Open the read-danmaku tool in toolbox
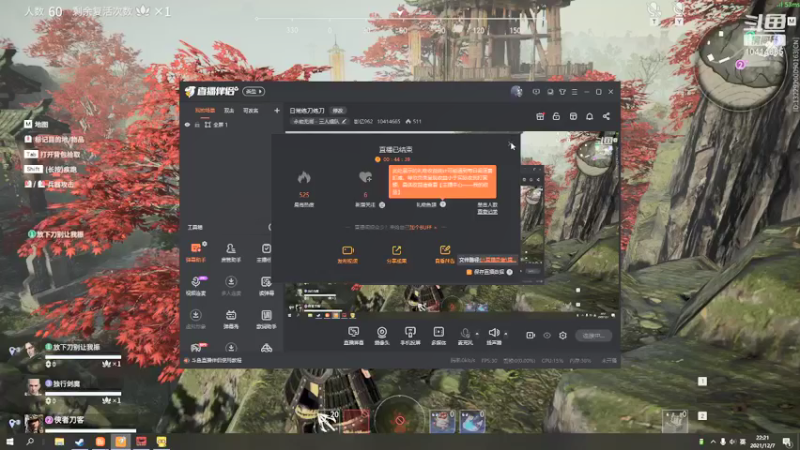800x450 pixels. tap(266, 286)
